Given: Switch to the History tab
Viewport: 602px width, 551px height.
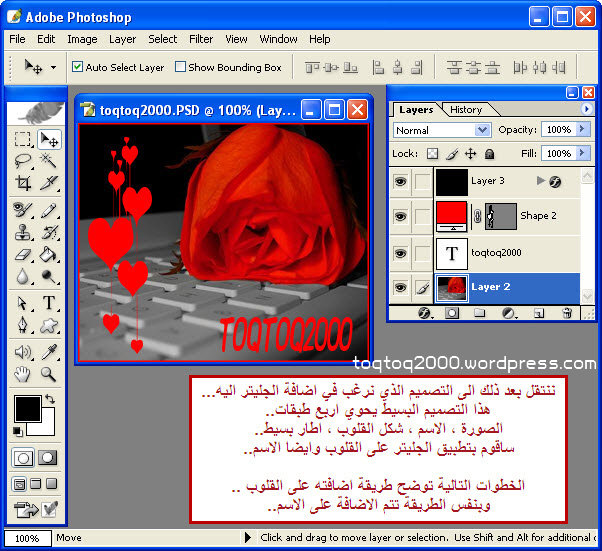Looking at the screenshot, I should pos(465,109).
